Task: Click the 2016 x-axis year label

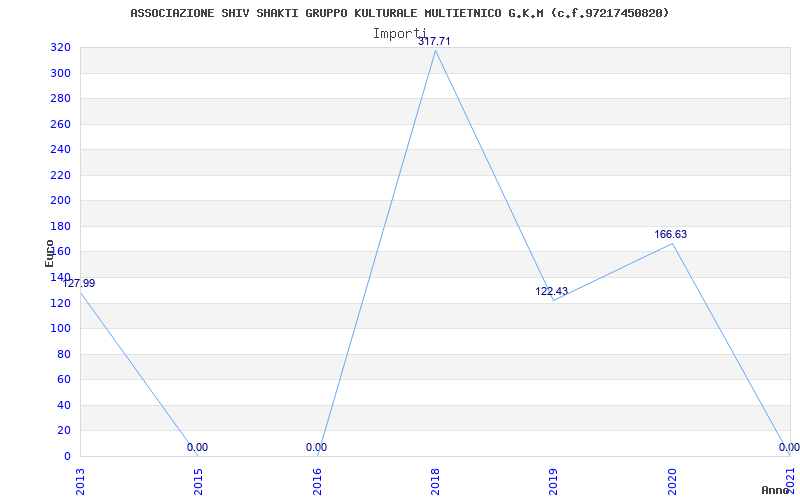Action: (x=317, y=482)
